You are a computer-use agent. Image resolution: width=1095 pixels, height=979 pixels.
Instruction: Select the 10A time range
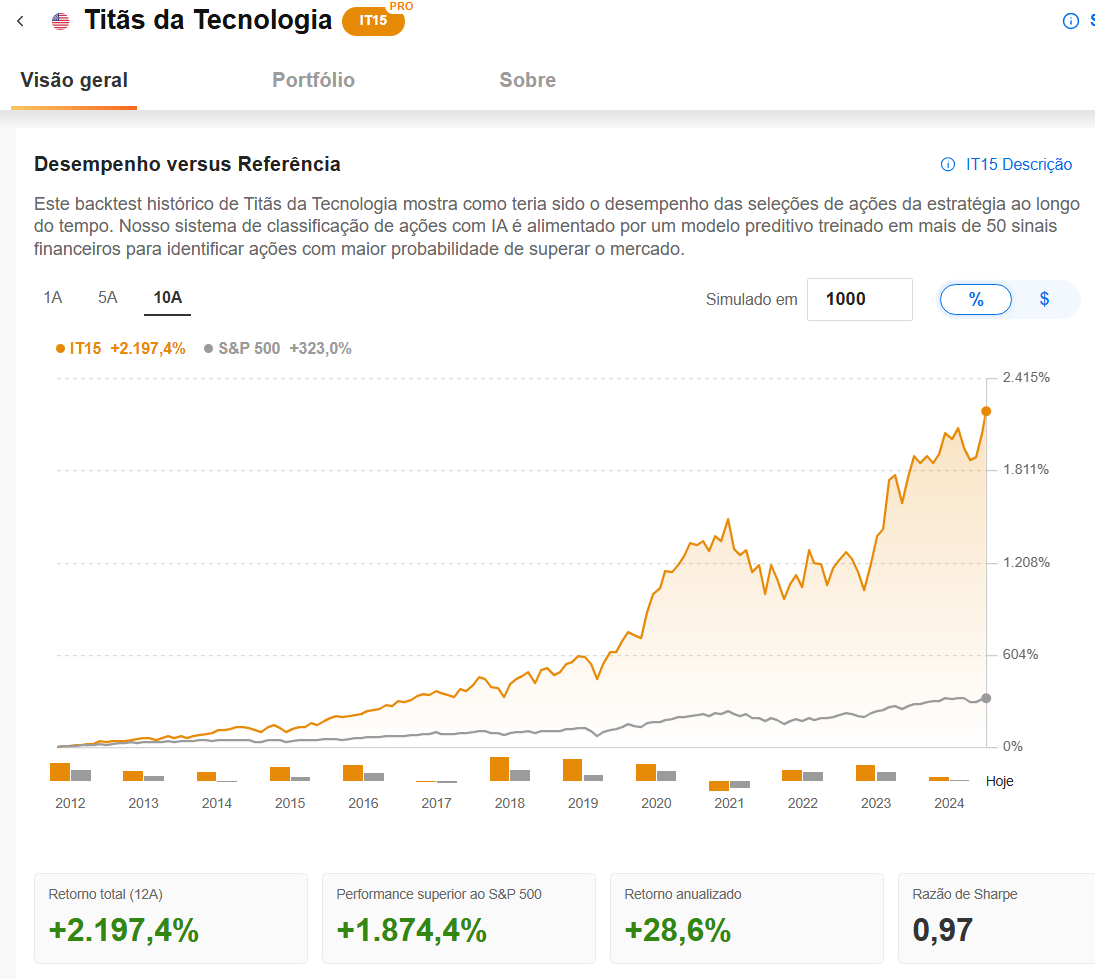(167, 297)
